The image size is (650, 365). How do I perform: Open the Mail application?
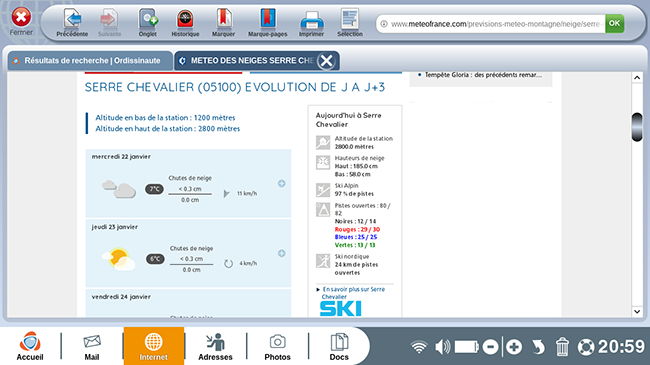click(x=92, y=347)
